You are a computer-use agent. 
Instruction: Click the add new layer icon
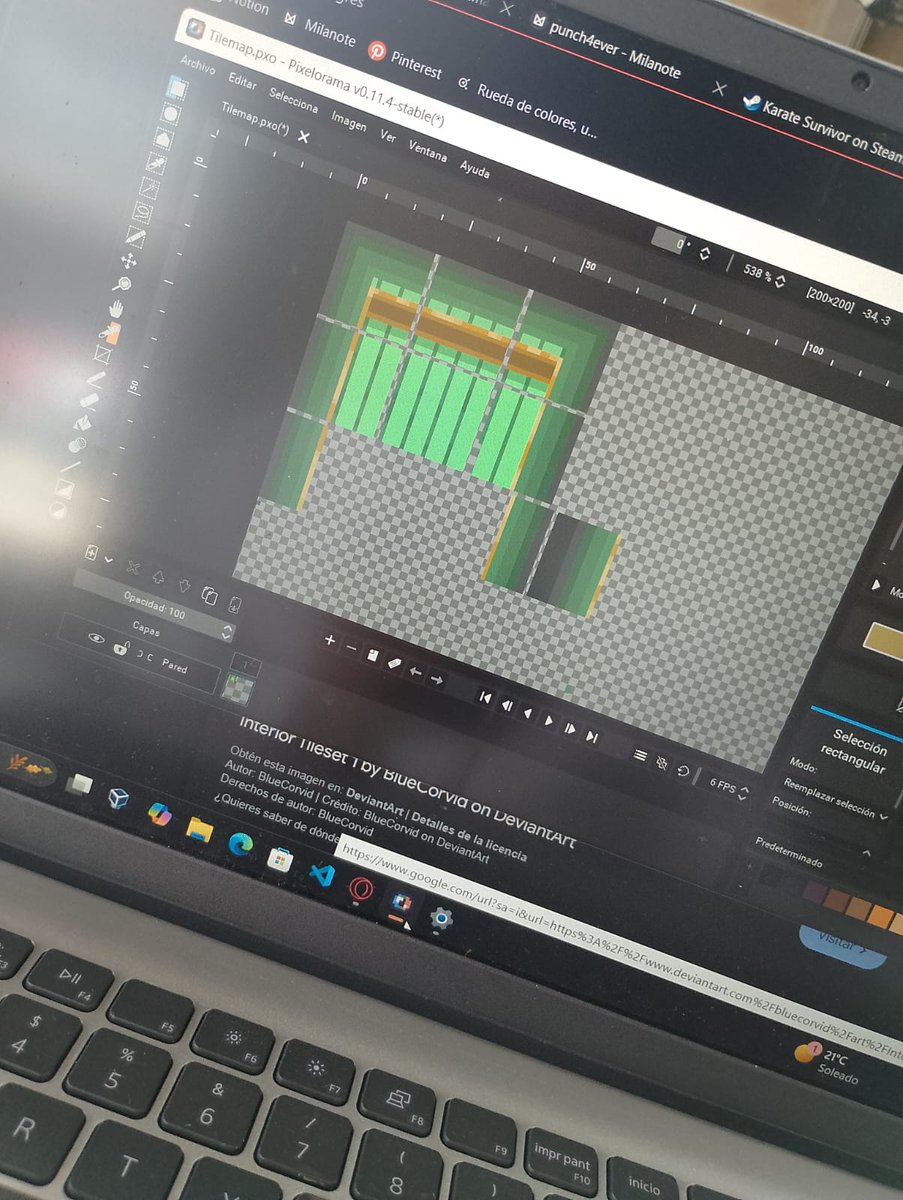pos(90,553)
